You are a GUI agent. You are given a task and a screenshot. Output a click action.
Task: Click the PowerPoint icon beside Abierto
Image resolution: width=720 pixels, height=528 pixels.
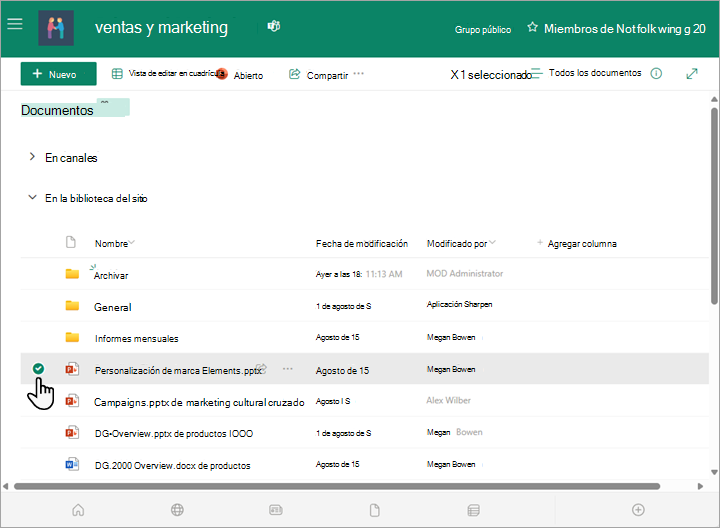pyautogui.click(x=222, y=73)
